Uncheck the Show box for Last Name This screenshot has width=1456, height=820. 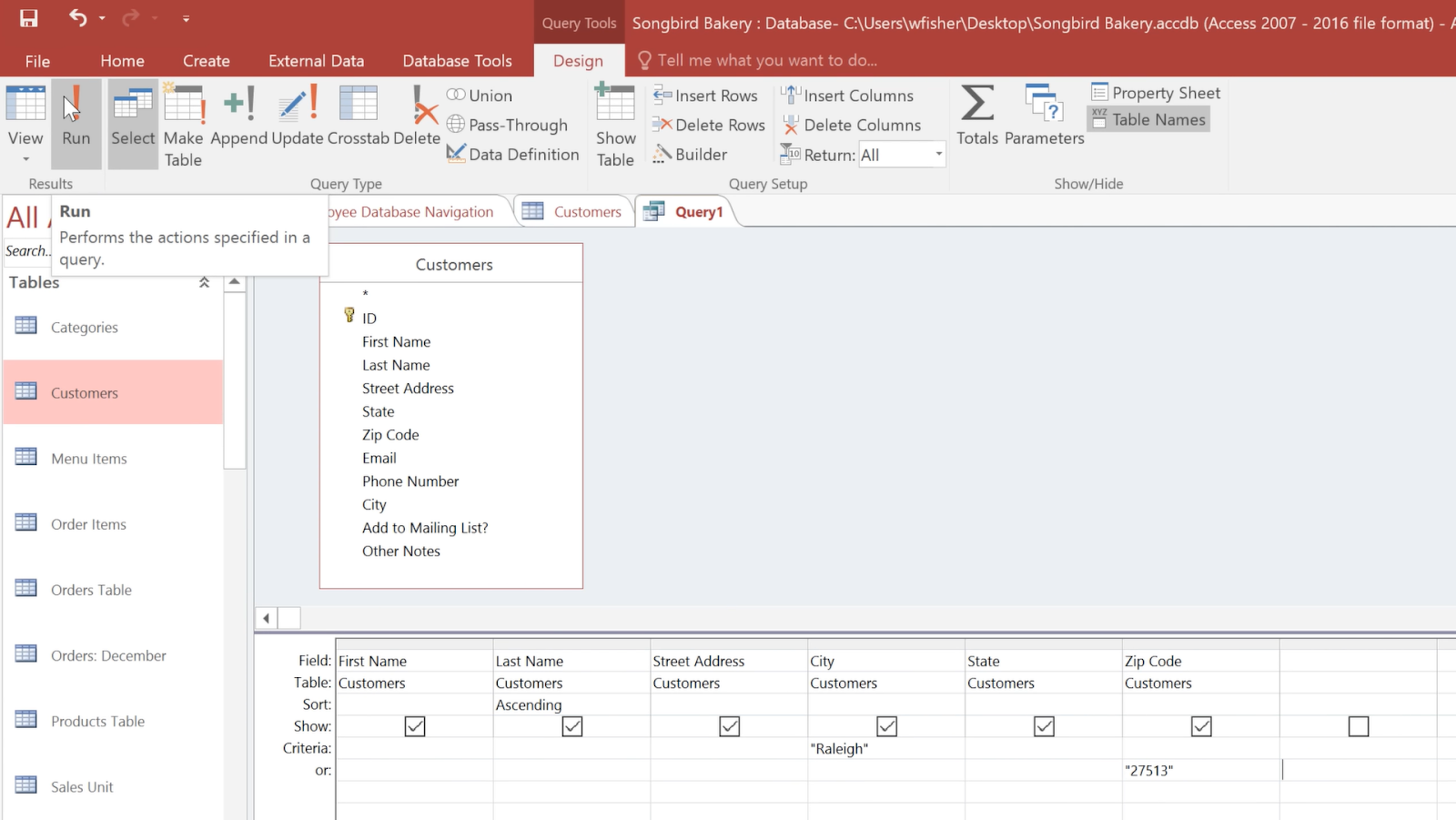tap(571, 725)
